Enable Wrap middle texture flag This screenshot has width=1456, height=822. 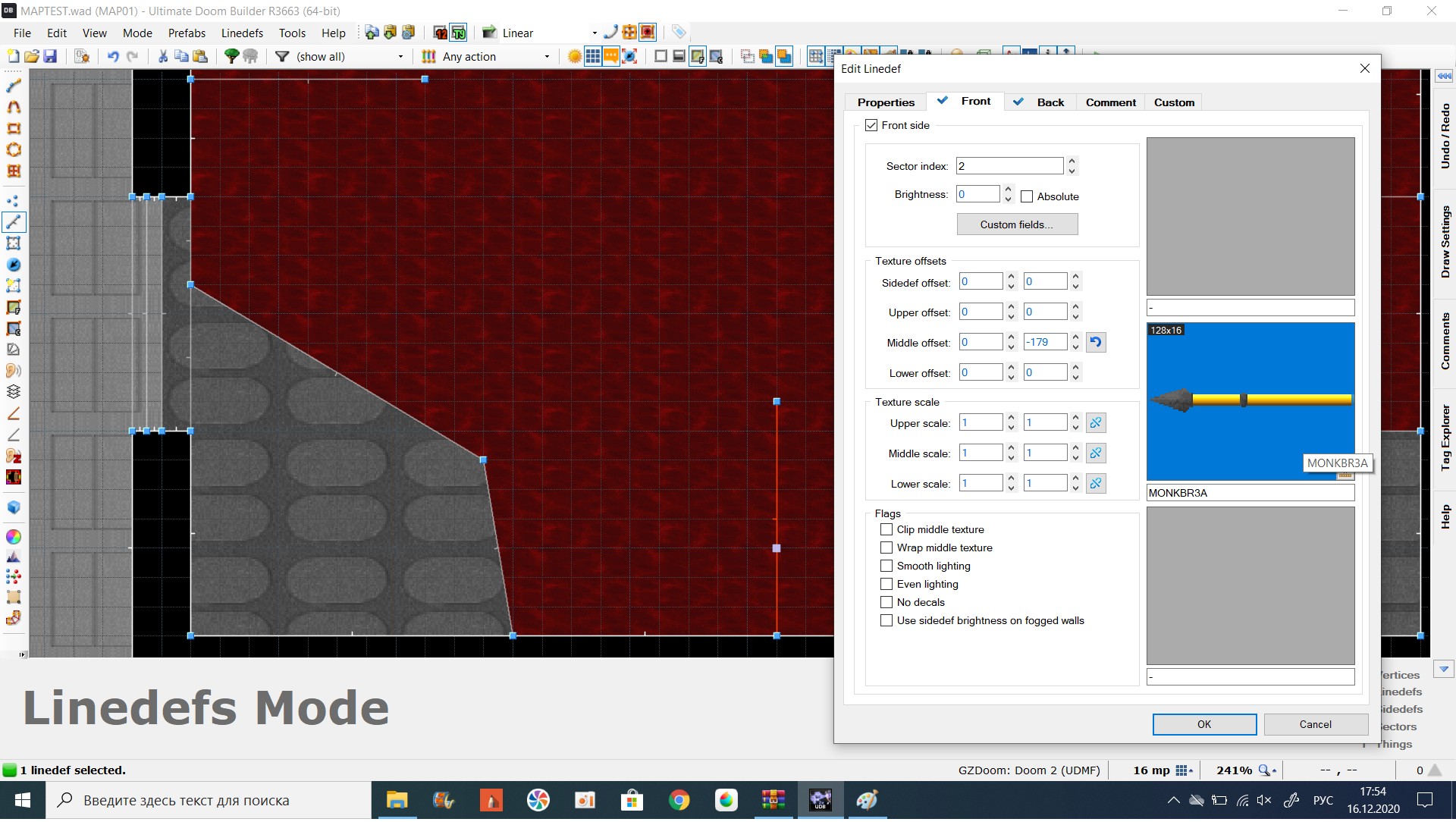(x=886, y=548)
